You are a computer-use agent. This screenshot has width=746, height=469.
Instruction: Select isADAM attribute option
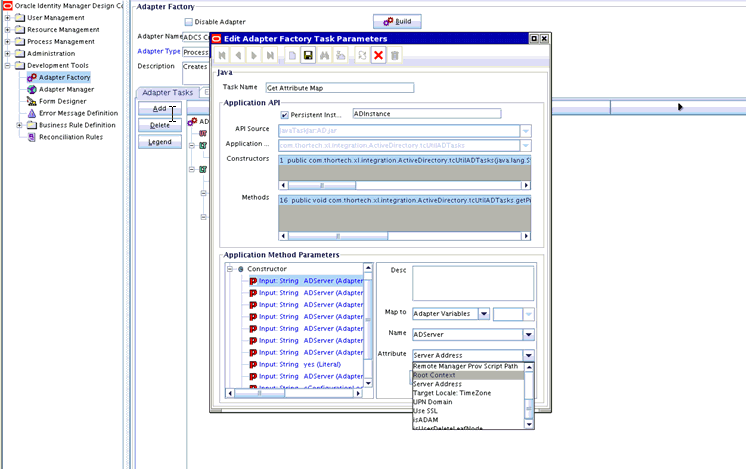click(468, 420)
